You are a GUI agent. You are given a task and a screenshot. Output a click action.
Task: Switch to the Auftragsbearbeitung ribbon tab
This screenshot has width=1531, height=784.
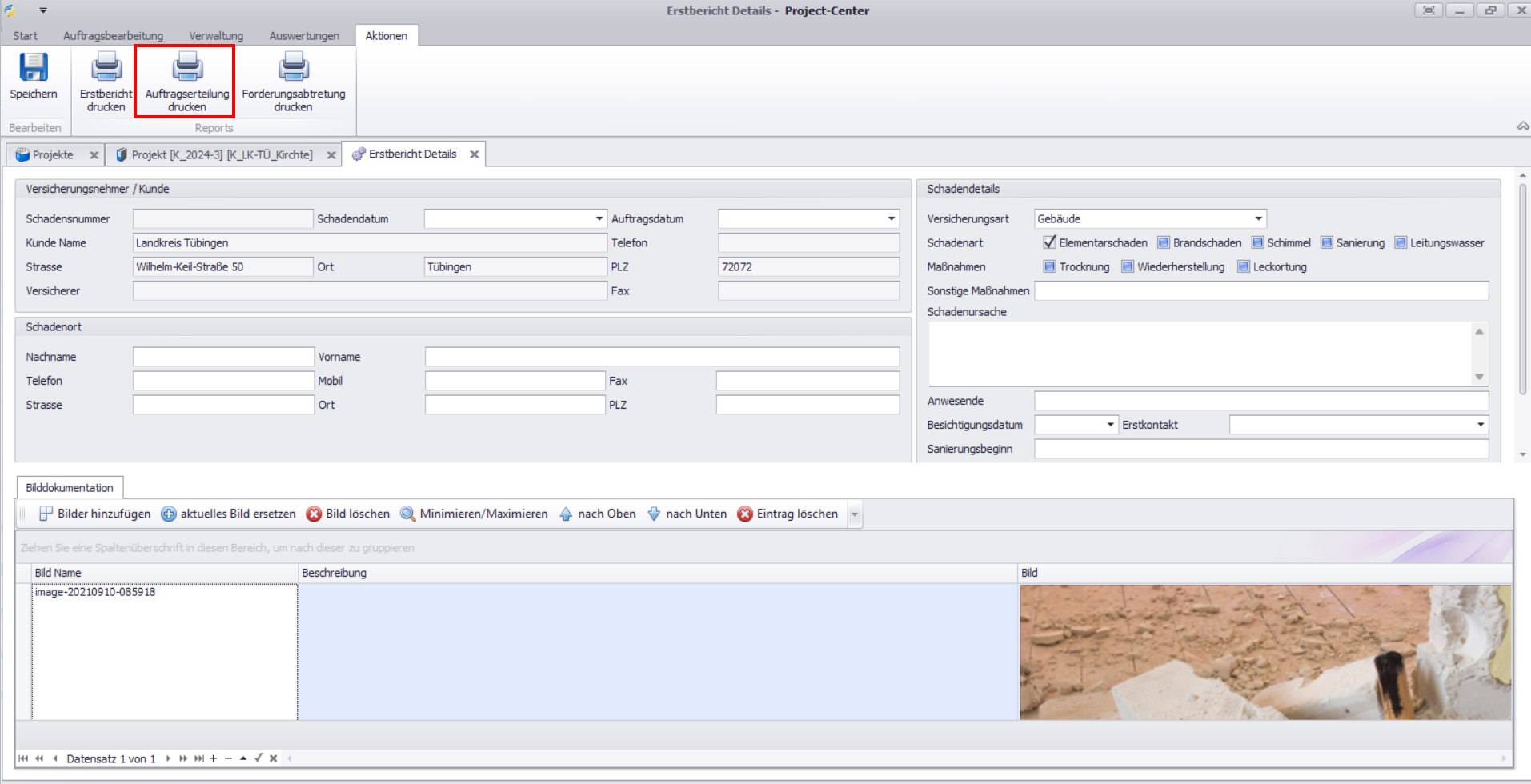tap(113, 36)
